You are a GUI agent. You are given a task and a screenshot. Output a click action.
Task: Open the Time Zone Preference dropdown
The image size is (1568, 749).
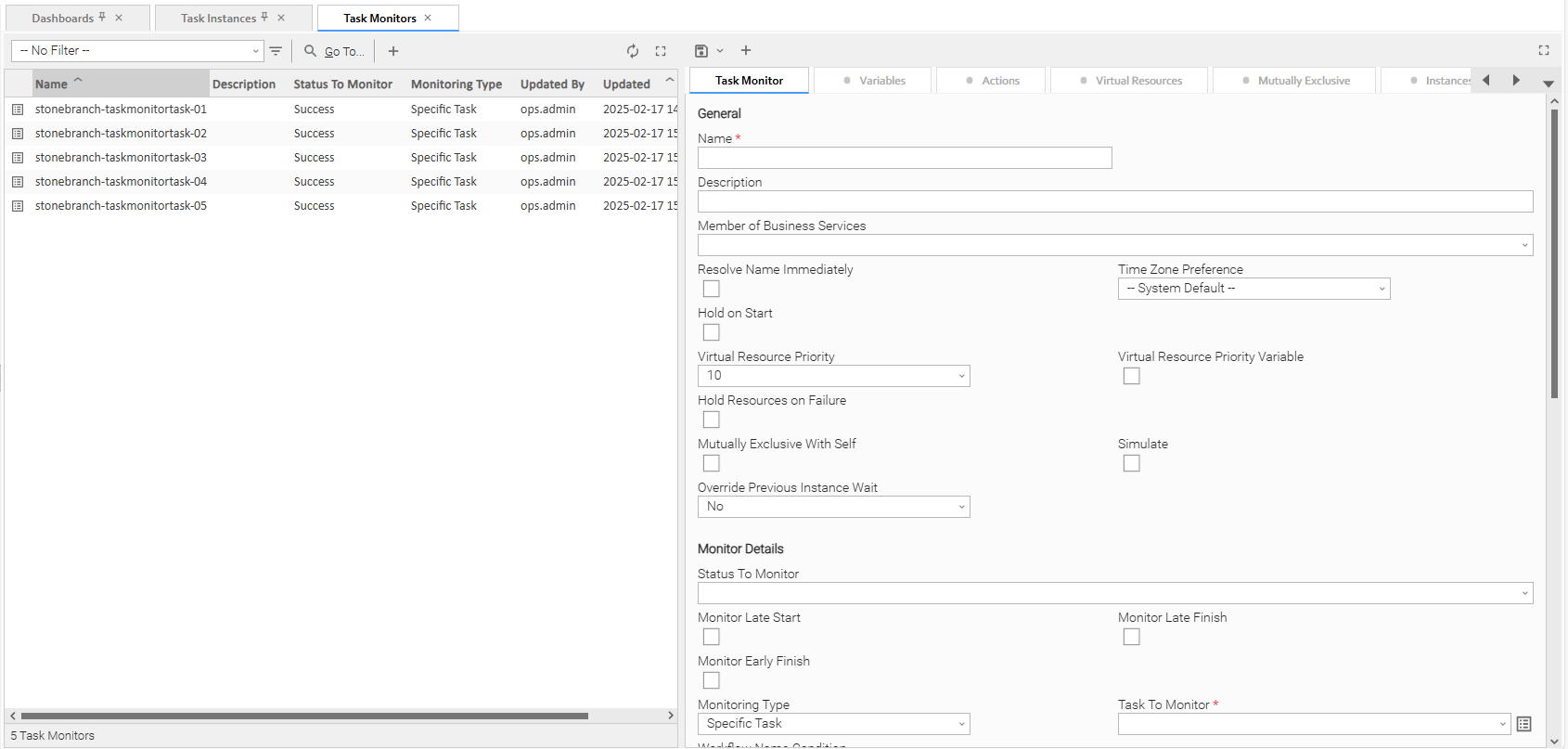pyautogui.click(x=1253, y=289)
